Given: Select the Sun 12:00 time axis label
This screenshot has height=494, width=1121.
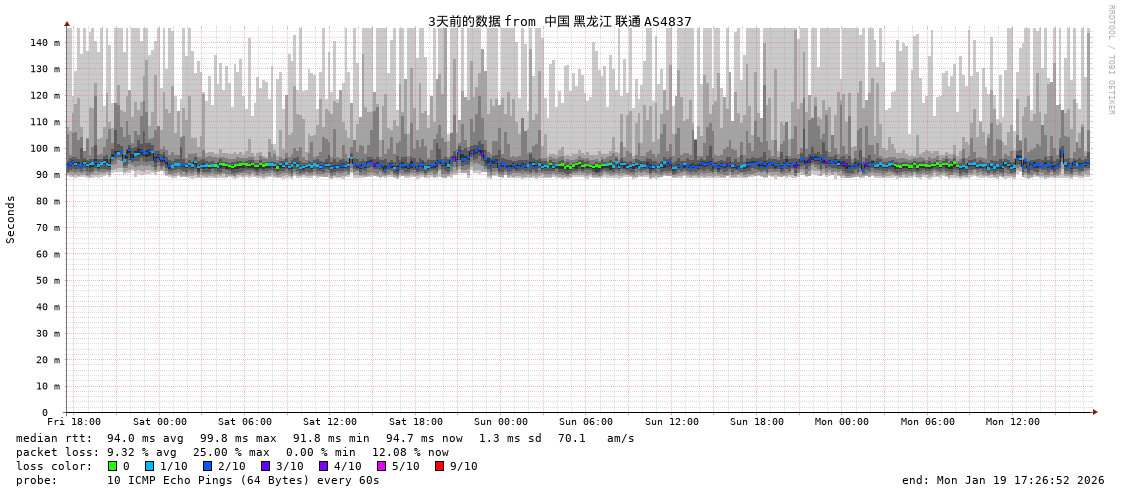Looking at the screenshot, I should click(x=671, y=422).
